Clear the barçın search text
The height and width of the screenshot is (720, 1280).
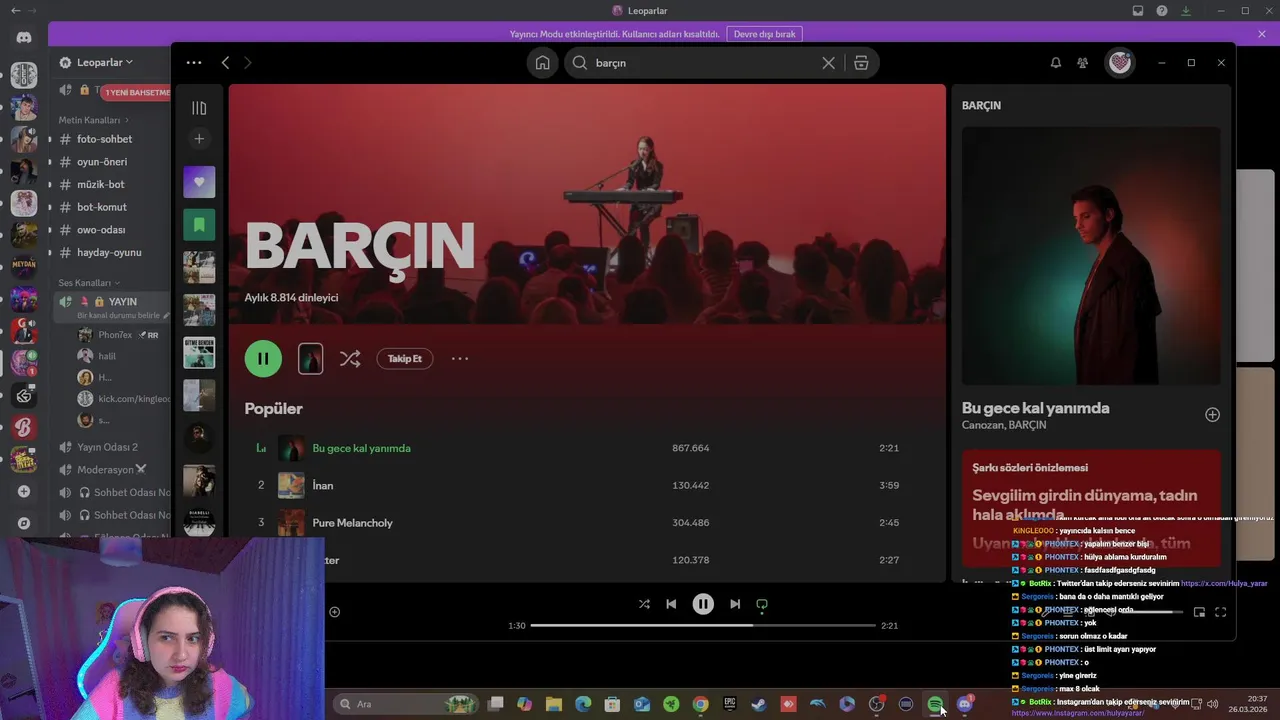(x=828, y=62)
